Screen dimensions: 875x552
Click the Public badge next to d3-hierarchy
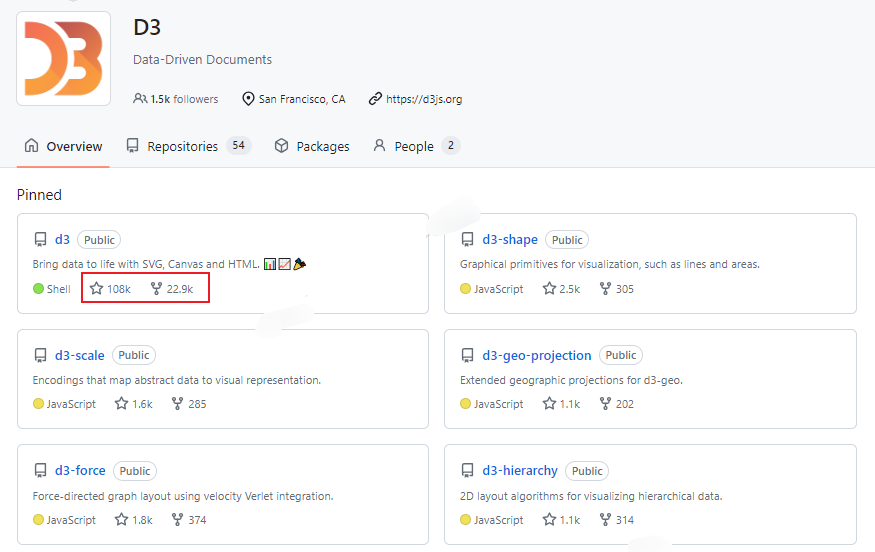click(x=587, y=471)
